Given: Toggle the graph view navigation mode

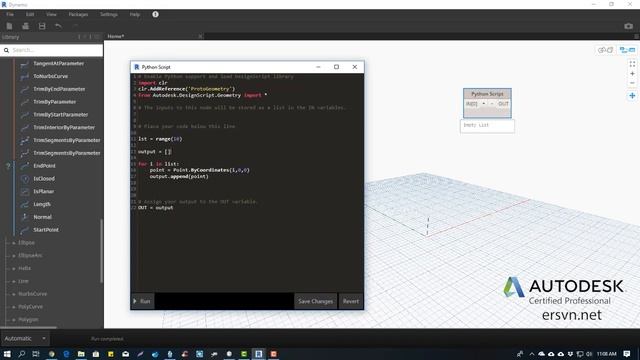Looking at the screenshot, I should [627, 50].
